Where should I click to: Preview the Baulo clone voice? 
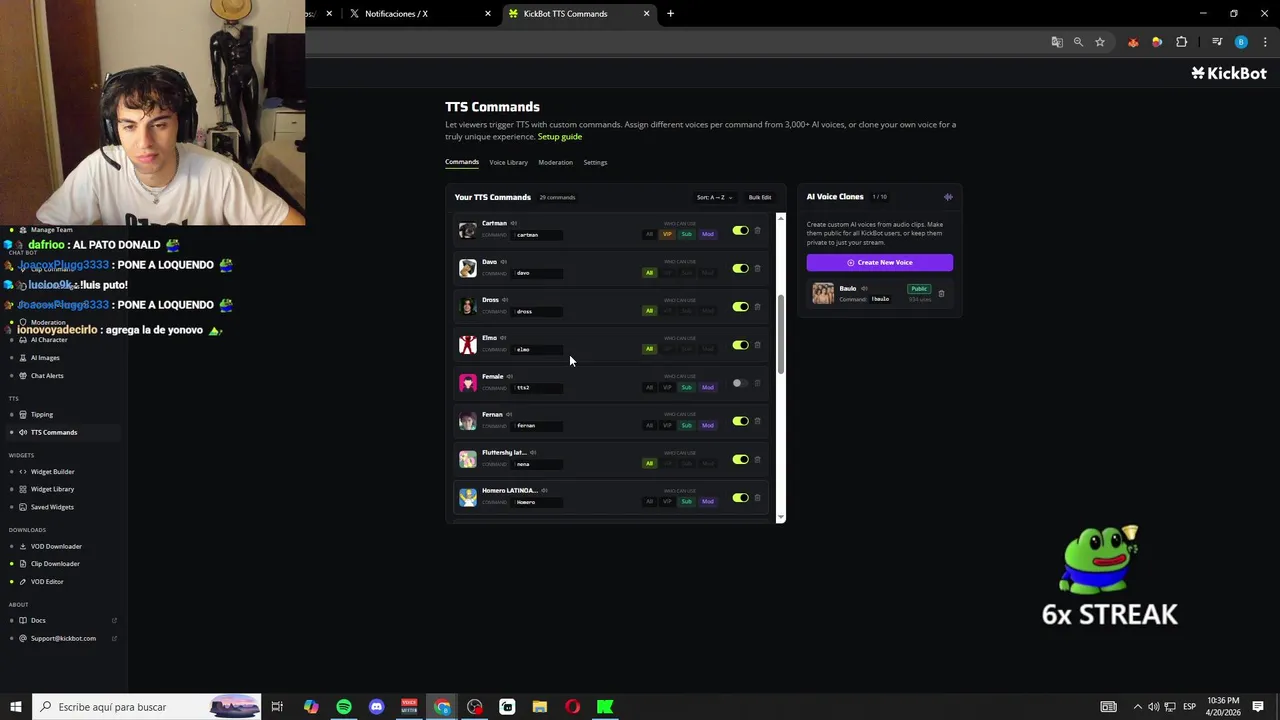coord(864,288)
